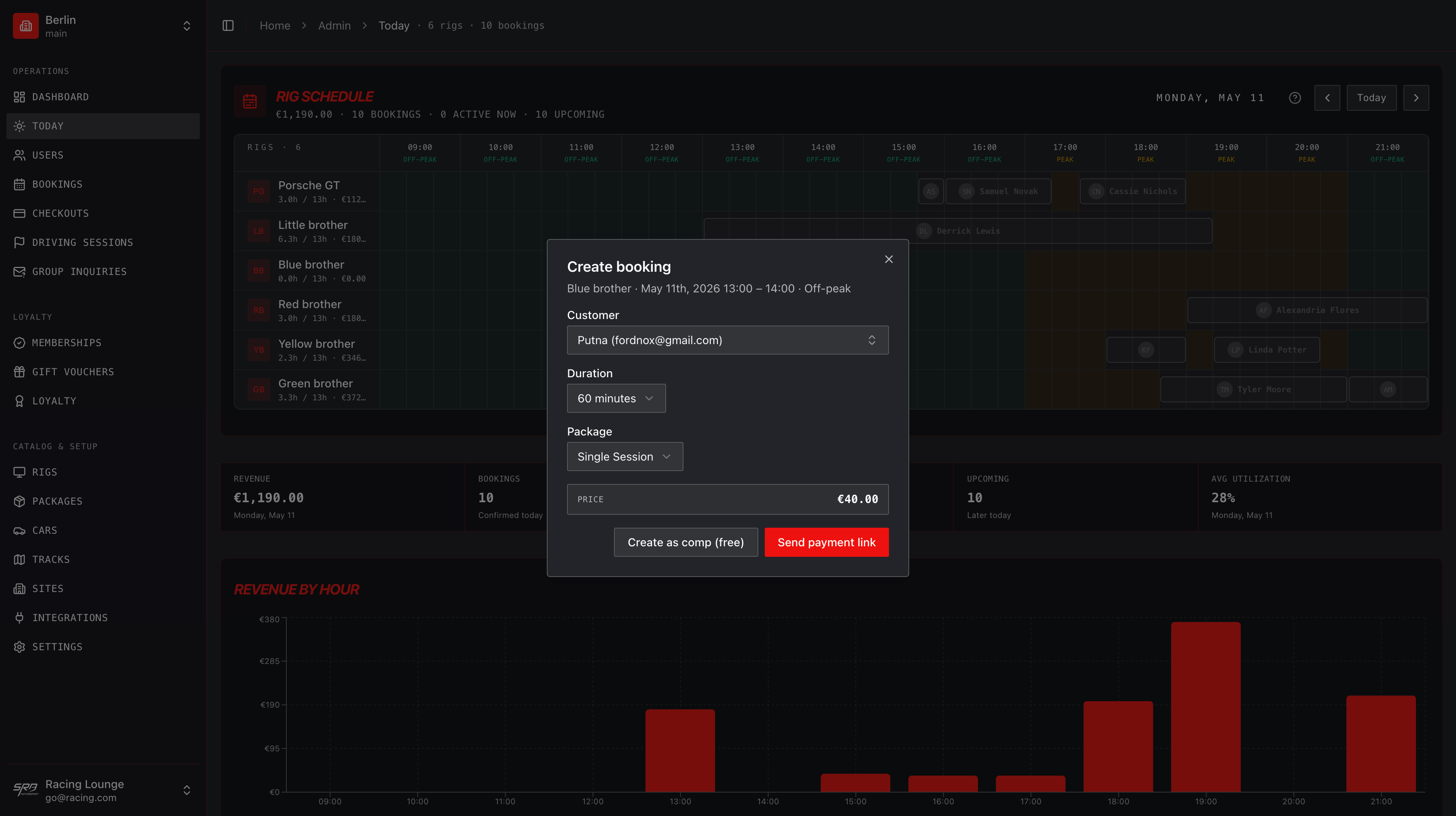
Task: Click the Racing Lounge logo avatar
Action: (25, 789)
